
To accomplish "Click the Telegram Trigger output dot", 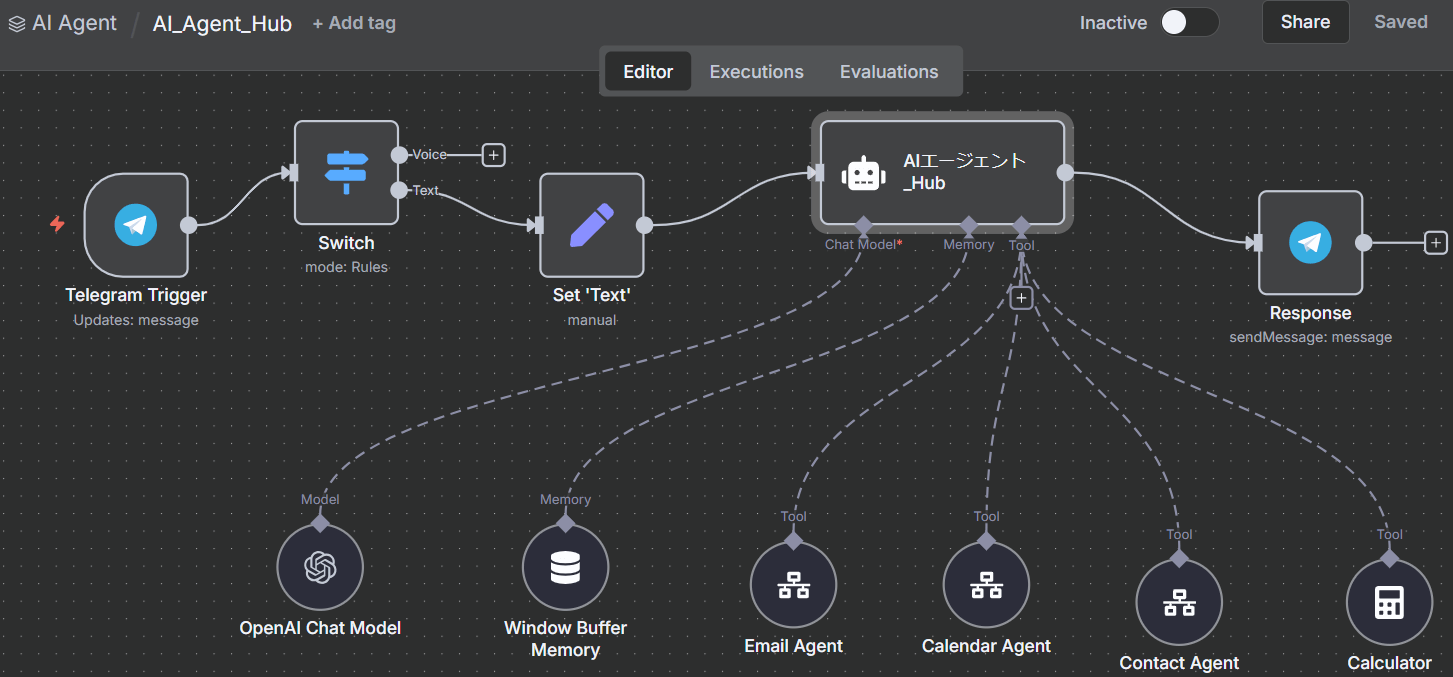I will [188, 225].
